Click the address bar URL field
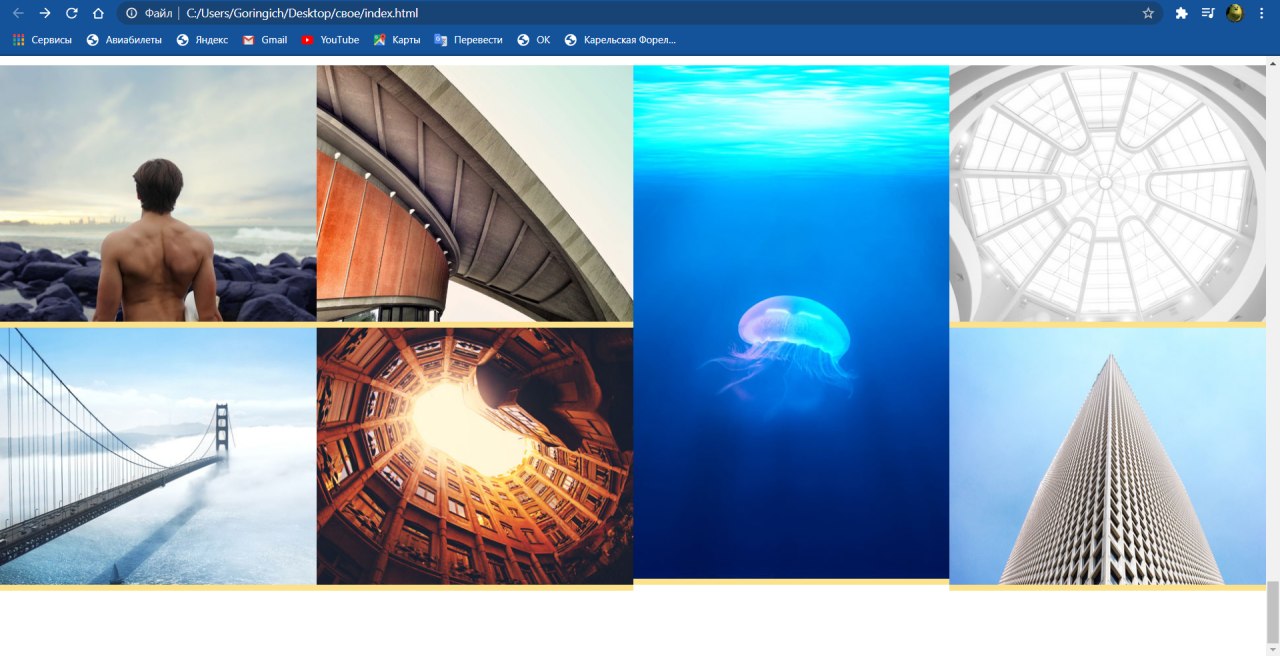The width and height of the screenshot is (1280, 656). 640,13
